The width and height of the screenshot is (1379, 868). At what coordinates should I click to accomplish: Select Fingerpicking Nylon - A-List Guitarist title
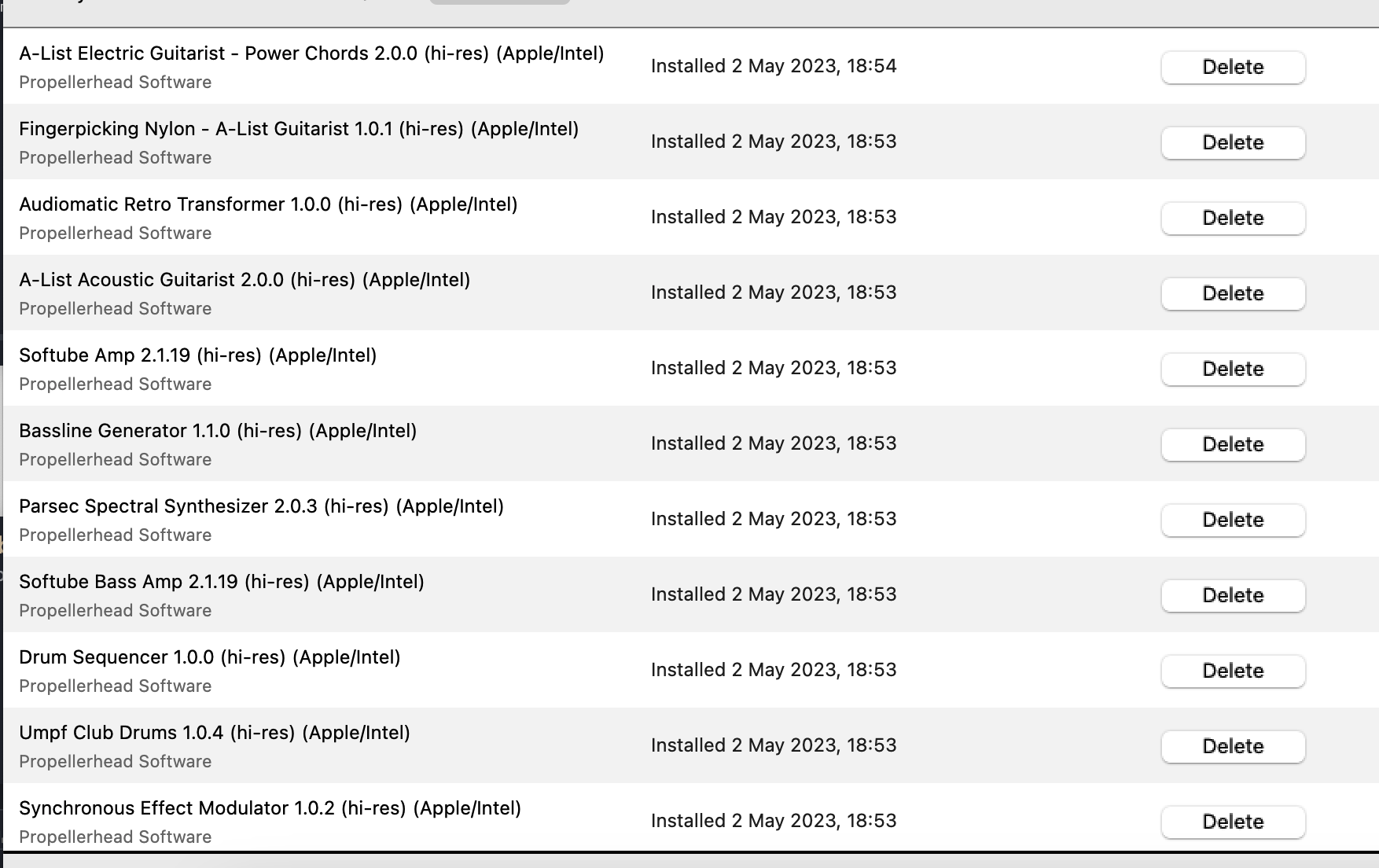299,129
